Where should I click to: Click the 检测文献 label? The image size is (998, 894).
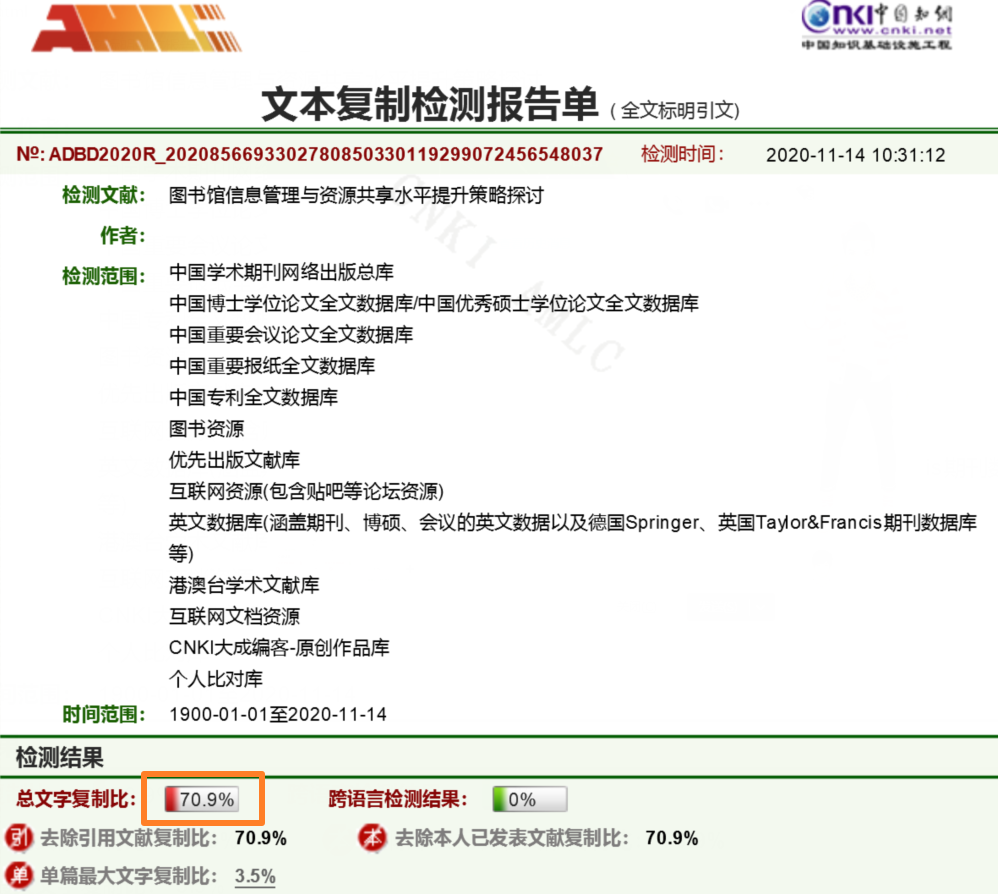pyautogui.click(x=103, y=195)
